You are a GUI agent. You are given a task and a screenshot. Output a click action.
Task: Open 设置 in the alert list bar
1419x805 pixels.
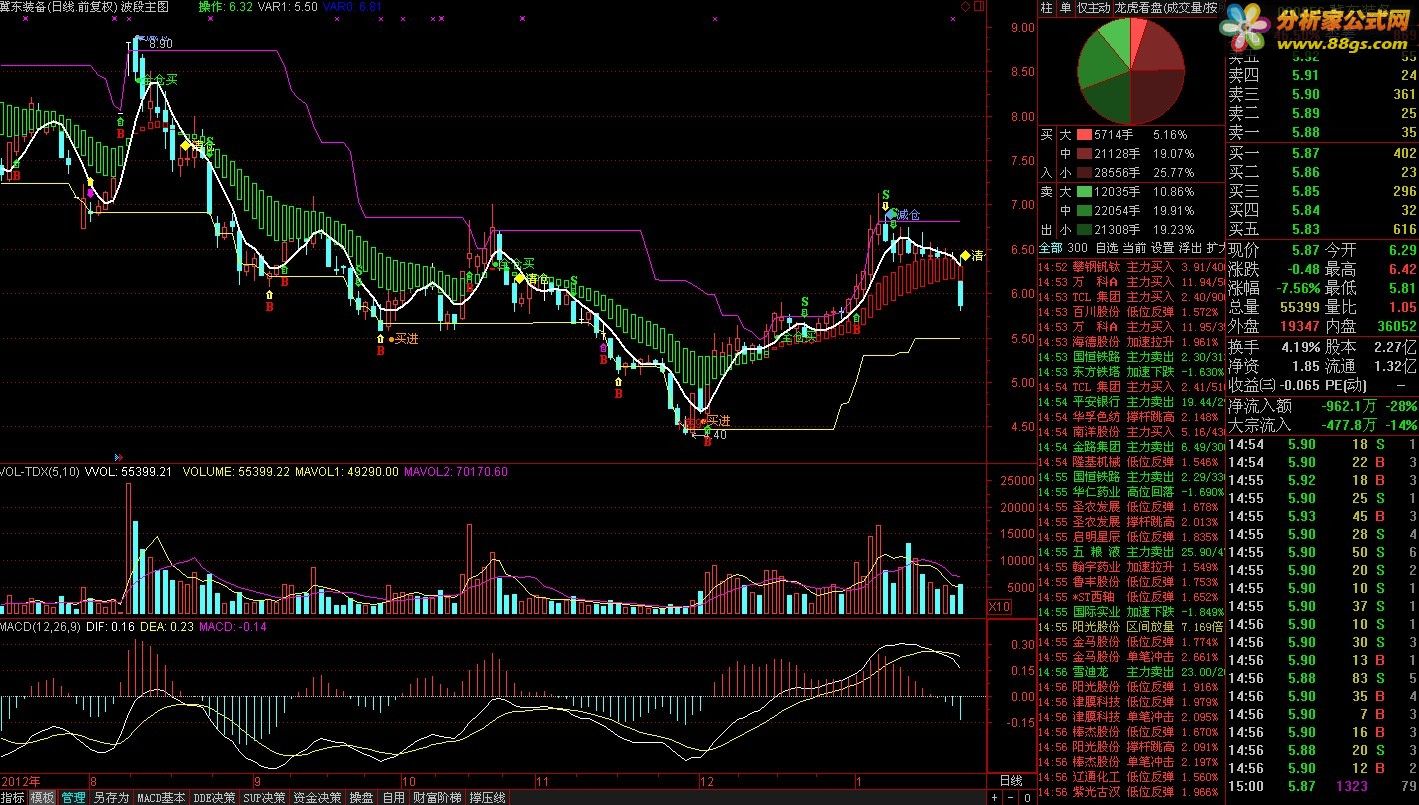(1162, 247)
